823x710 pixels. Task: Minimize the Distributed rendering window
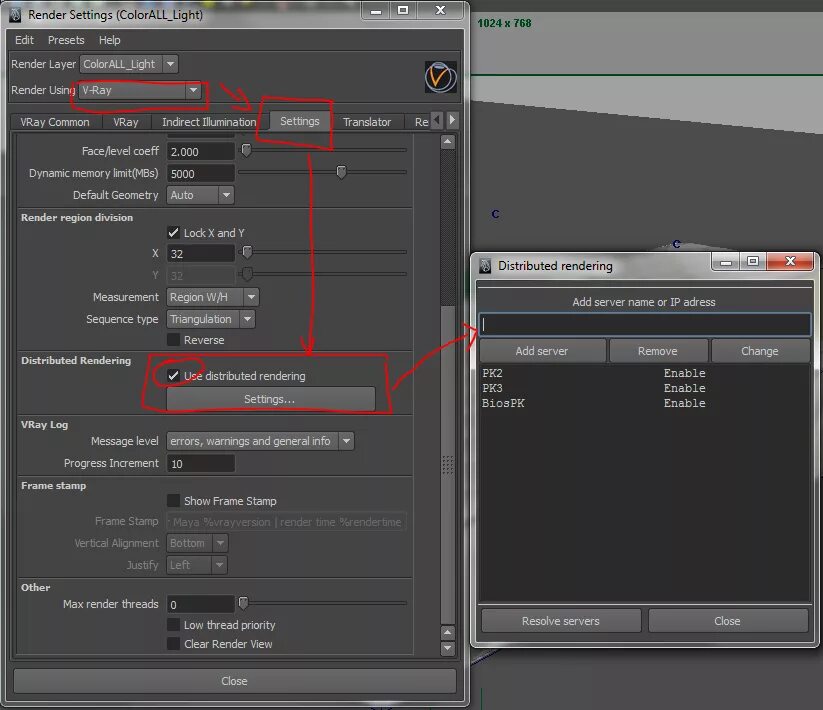[x=726, y=262]
